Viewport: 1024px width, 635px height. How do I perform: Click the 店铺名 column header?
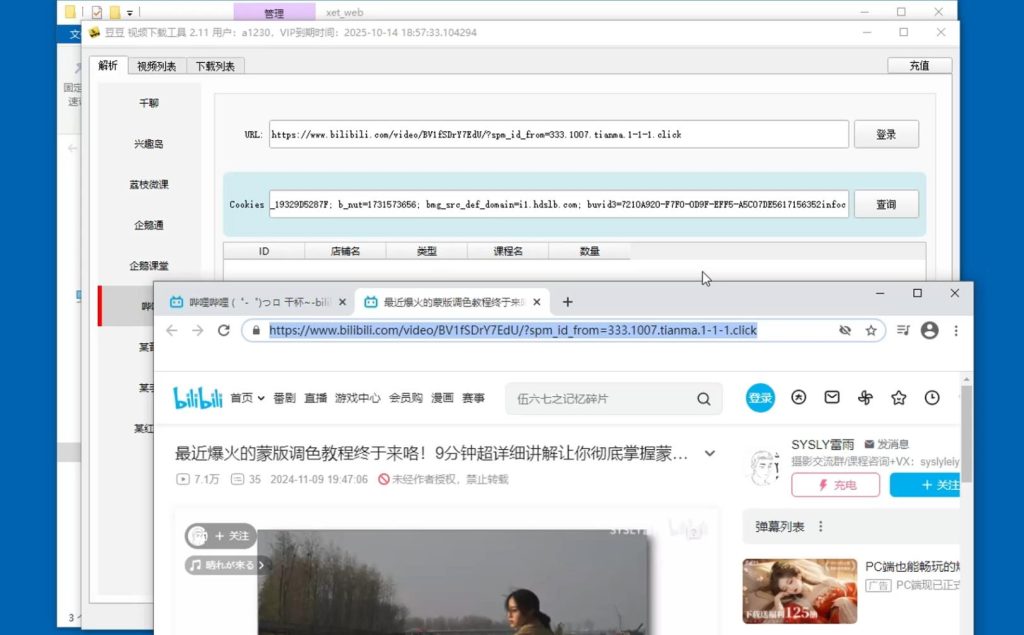coord(345,251)
